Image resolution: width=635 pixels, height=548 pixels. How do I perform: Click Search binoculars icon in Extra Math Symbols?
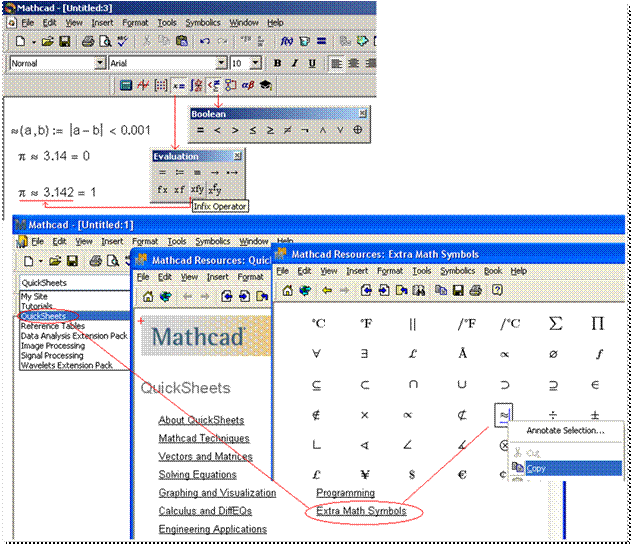[x=419, y=290]
